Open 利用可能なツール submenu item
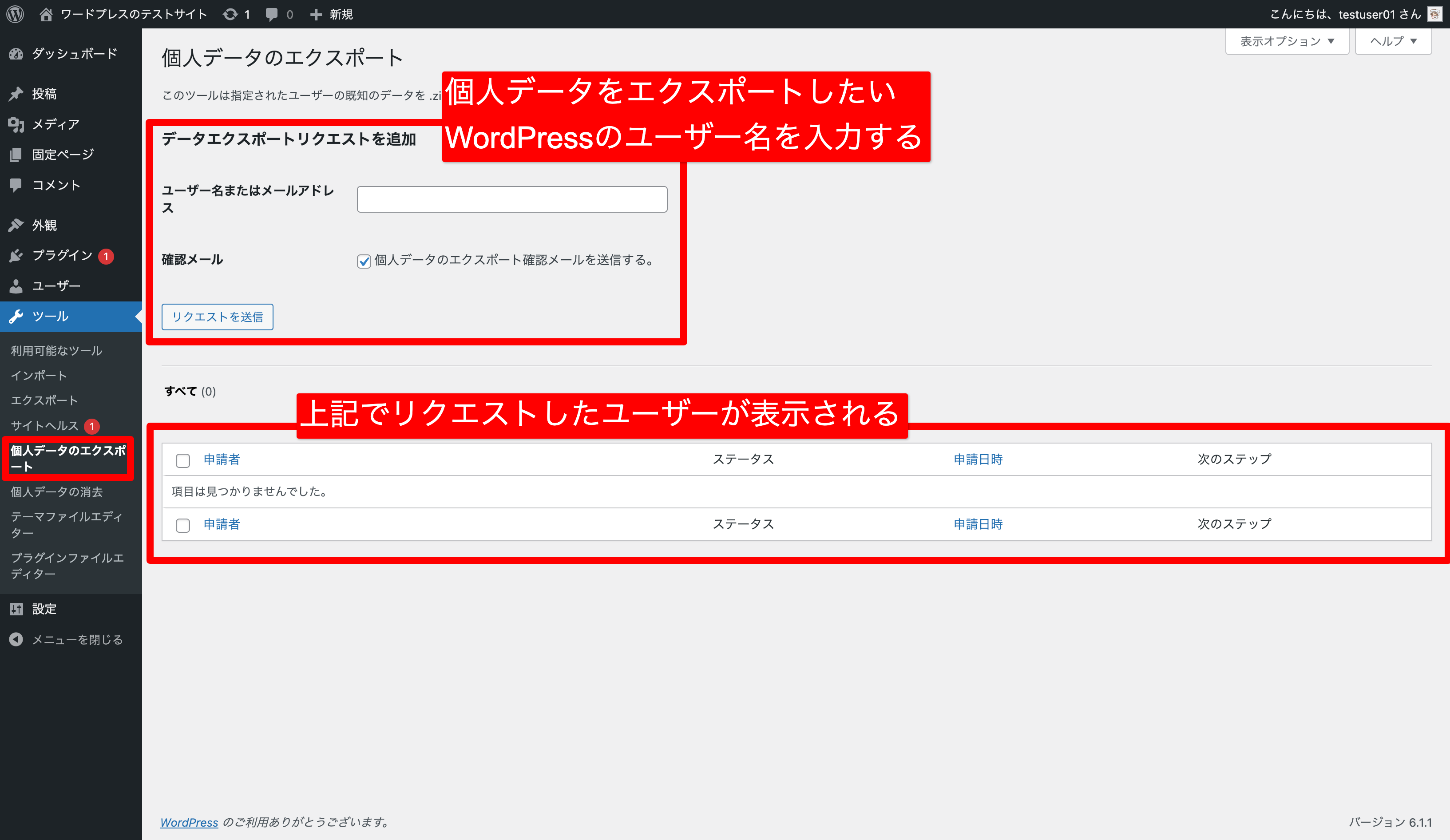 56,350
